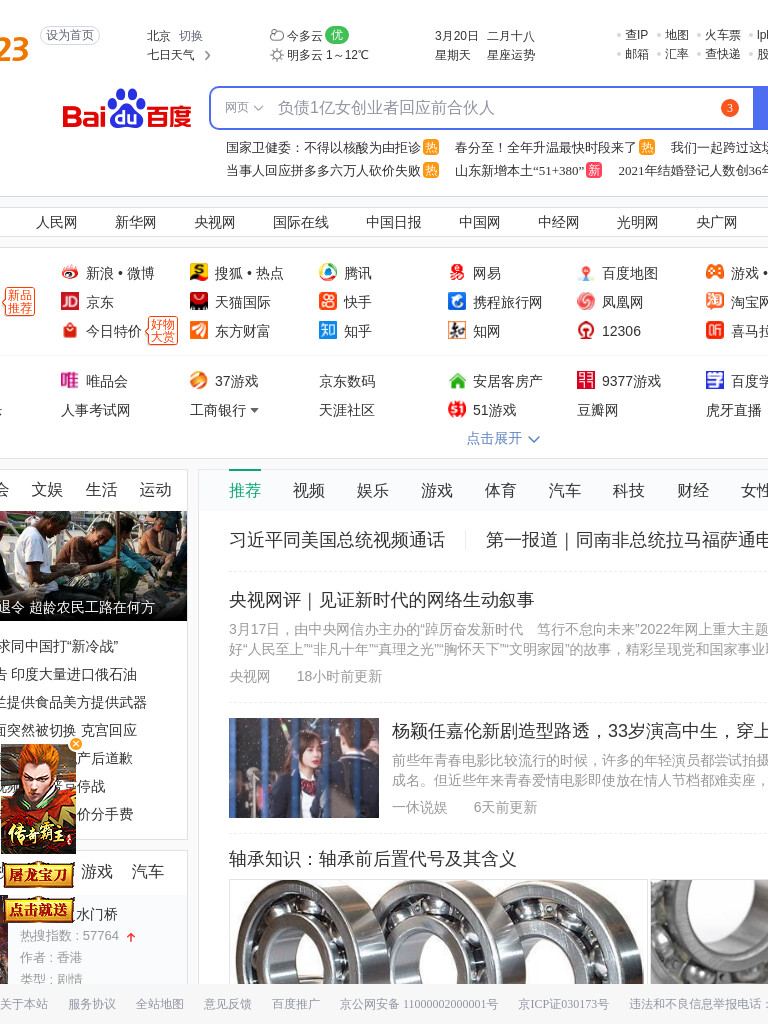
Task: Open article 央视网评｜见证新时代的网络生动叙事
Action: (x=381, y=600)
